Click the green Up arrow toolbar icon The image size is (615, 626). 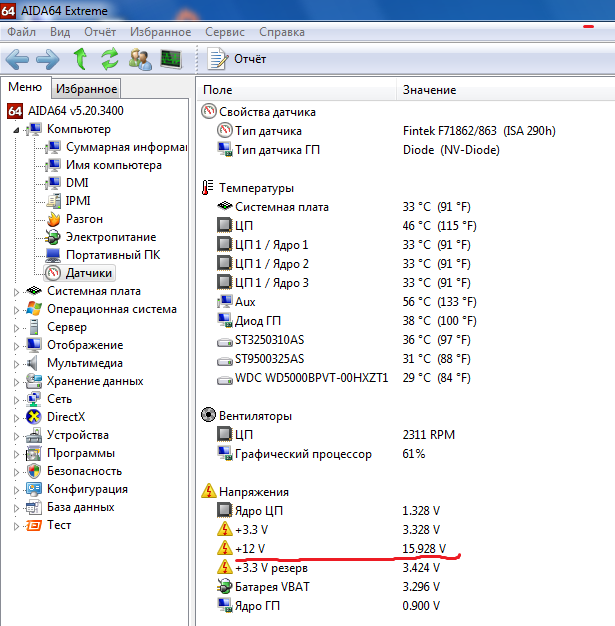point(80,59)
